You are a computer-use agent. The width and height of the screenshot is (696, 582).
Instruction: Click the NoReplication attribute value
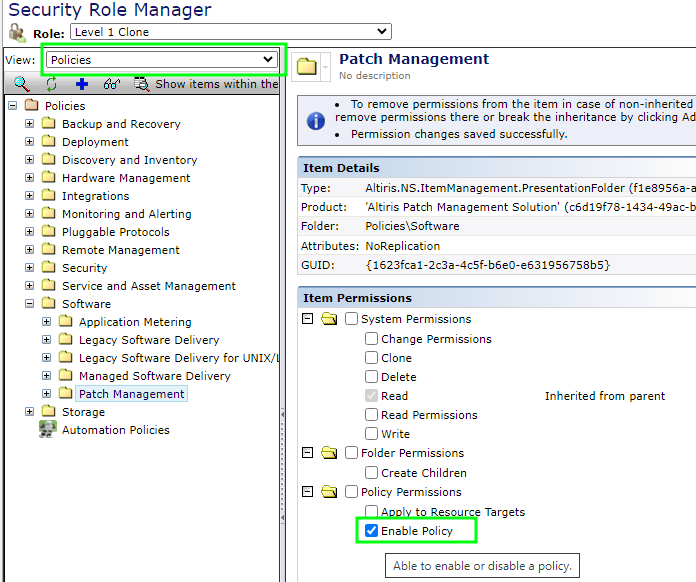pos(403,245)
